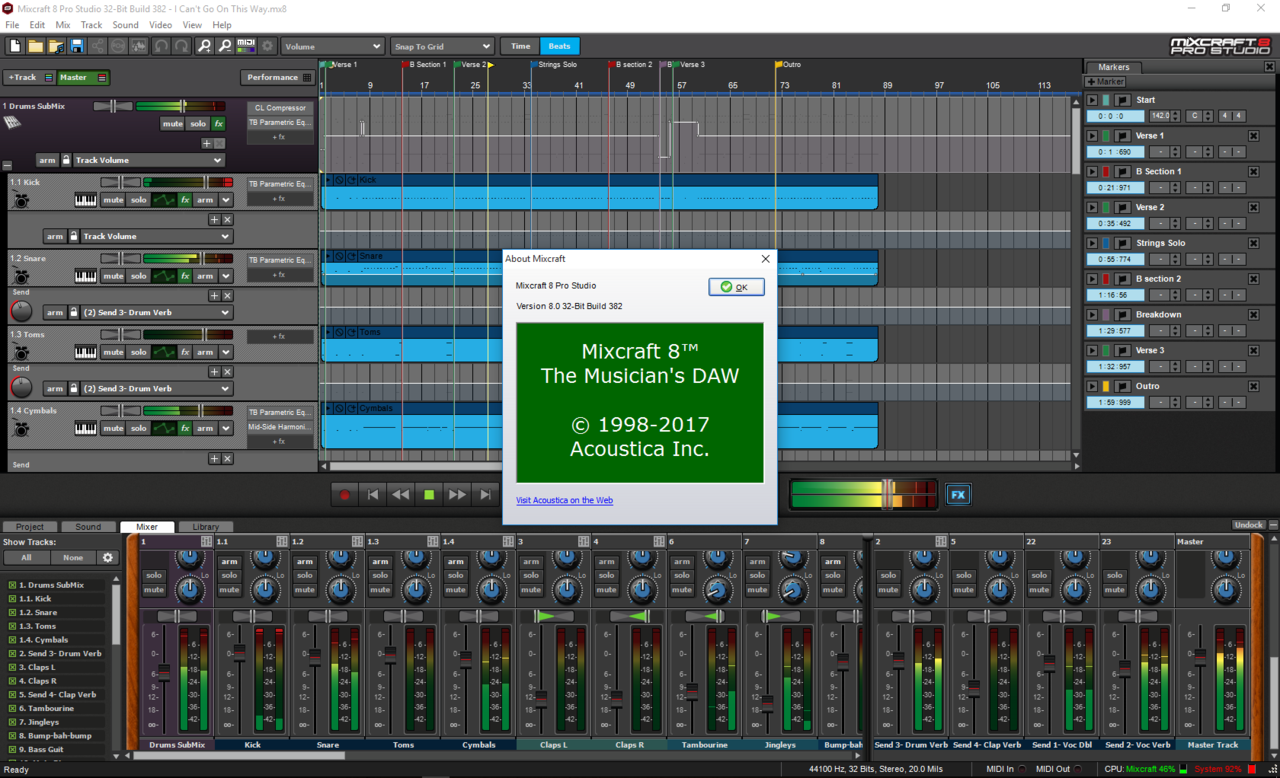This screenshot has height=778, width=1280.
Task: Open the Kick Track Volume automation dropdown
Action: [157, 236]
